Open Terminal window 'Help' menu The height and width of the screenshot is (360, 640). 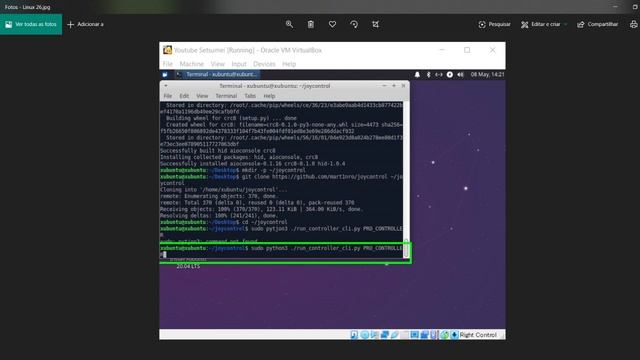click(x=269, y=96)
